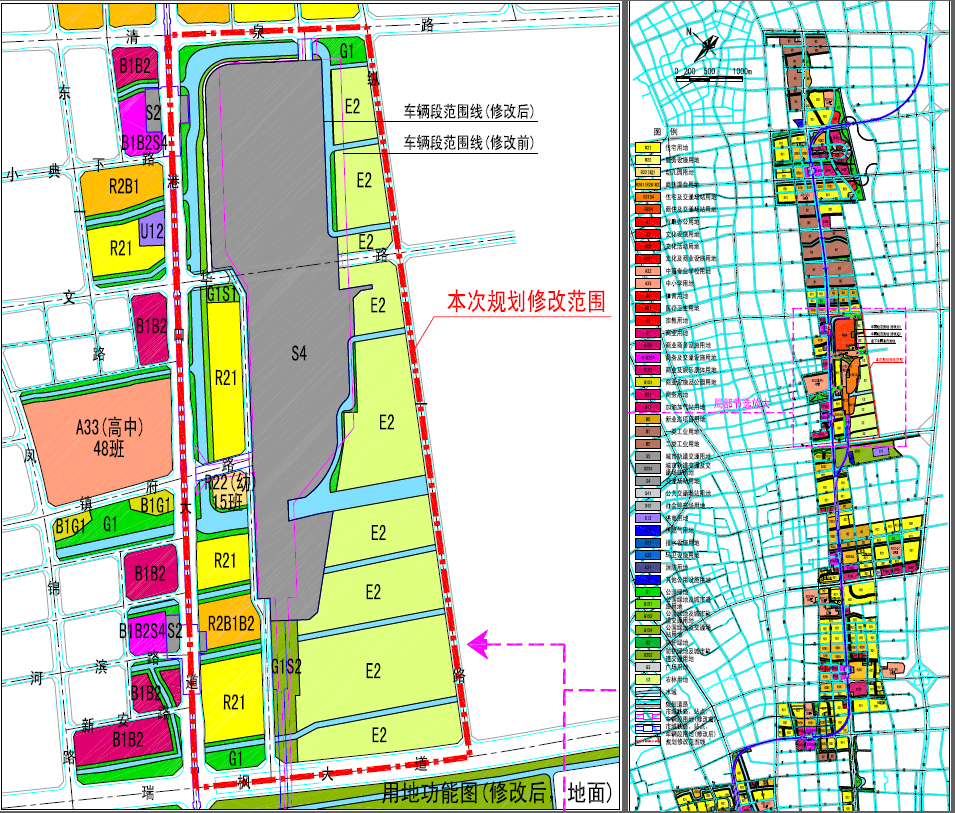
Task: Select the orange R2B1 parcel
Action: [x=125, y=186]
